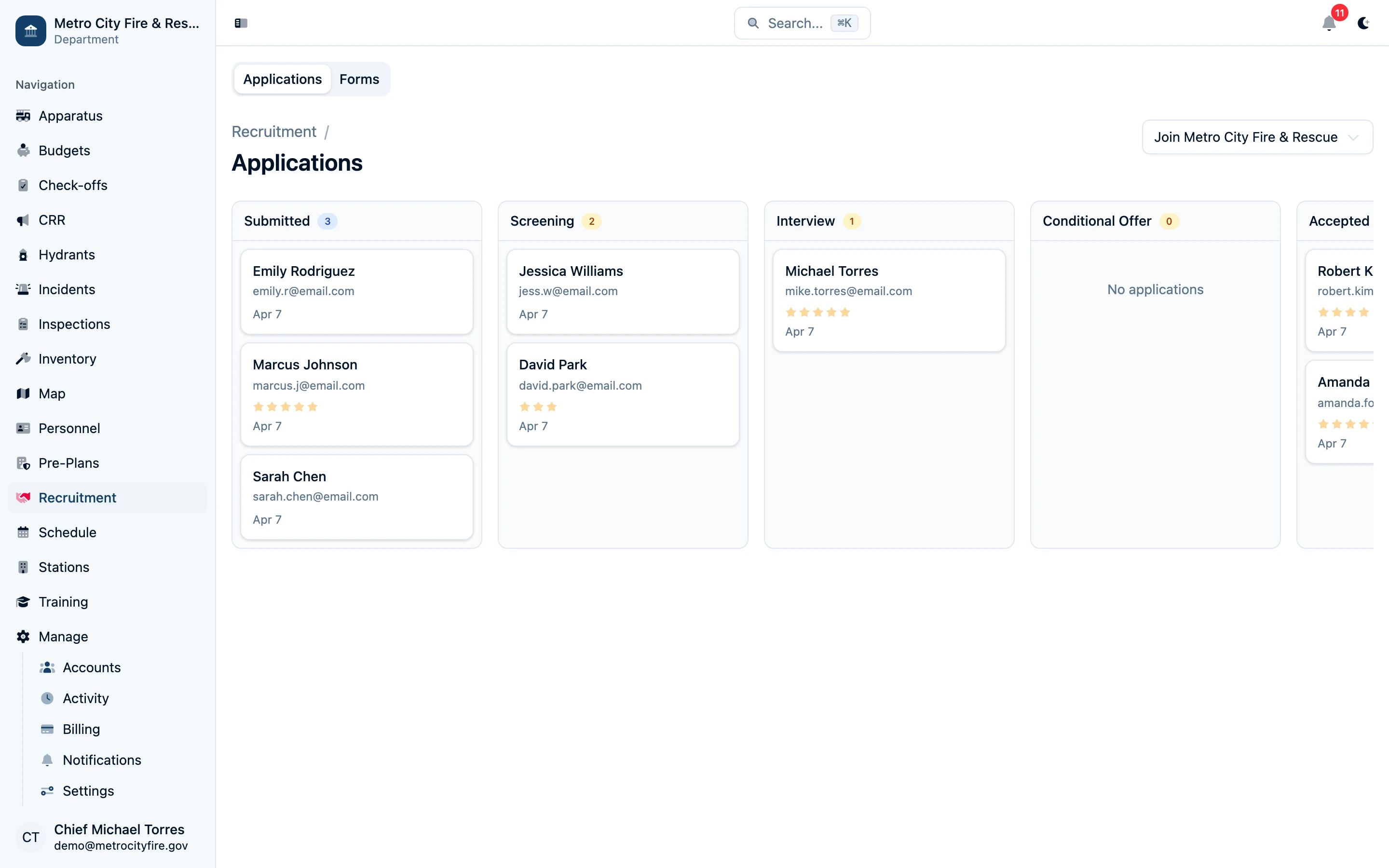Open the notifications bell icon
The height and width of the screenshot is (868, 1389).
pyautogui.click(x=1329, y=23)
